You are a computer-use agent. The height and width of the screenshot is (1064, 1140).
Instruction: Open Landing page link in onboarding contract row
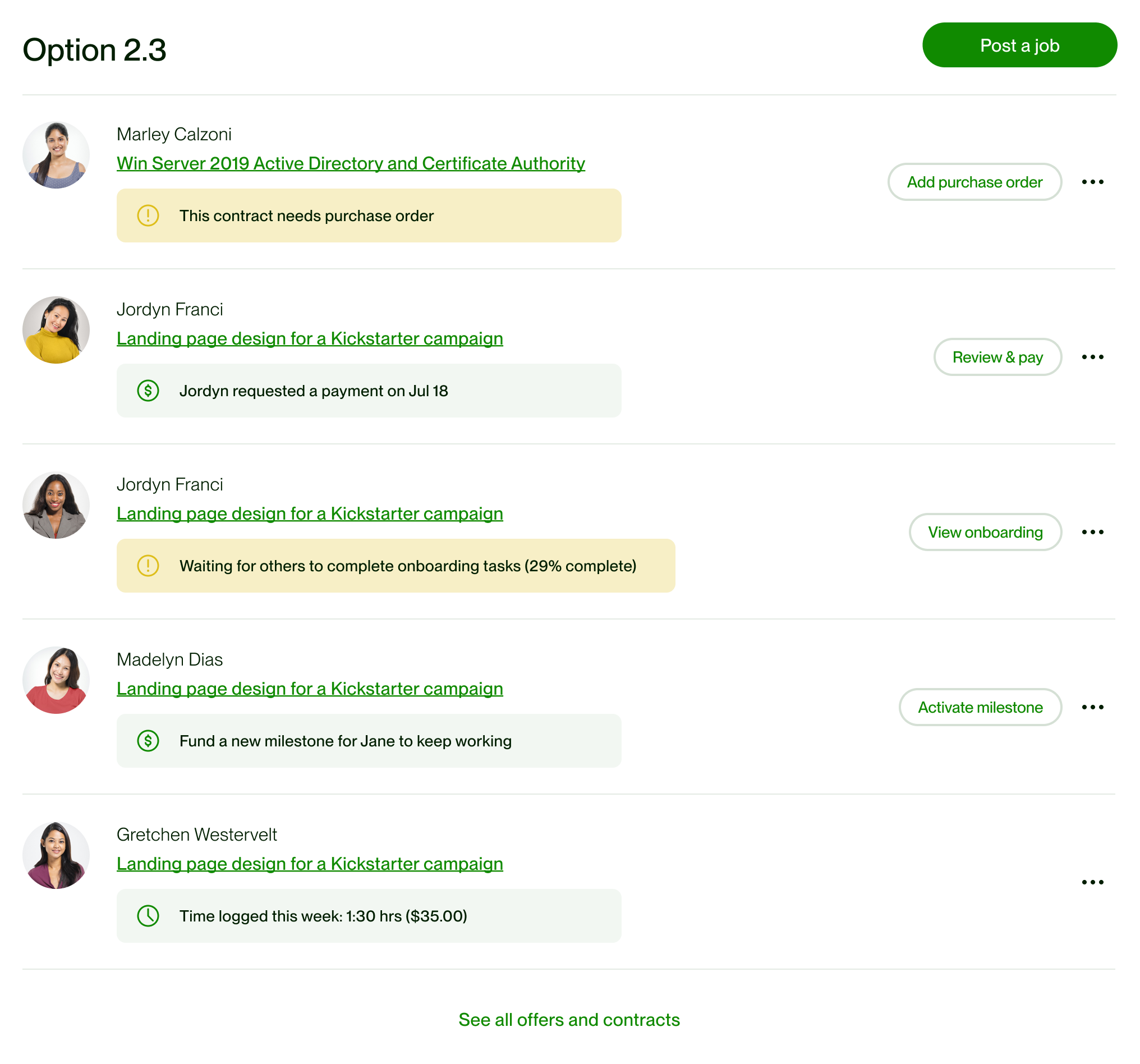310,513
